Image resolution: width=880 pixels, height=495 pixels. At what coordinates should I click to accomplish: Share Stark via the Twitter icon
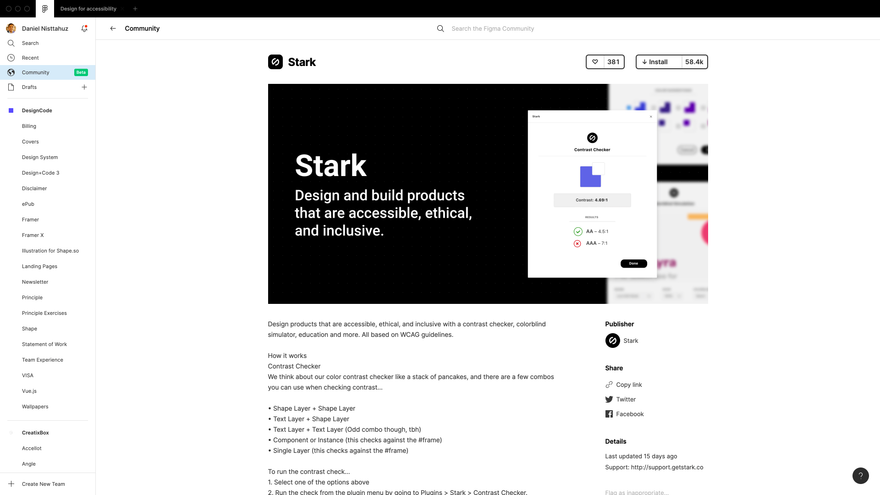[x=609, y=400]
